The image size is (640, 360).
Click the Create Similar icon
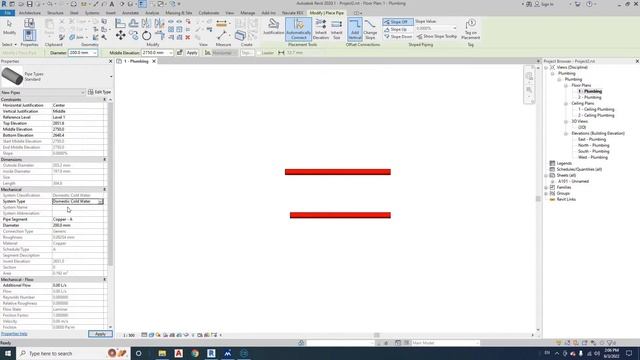point(240,36)
